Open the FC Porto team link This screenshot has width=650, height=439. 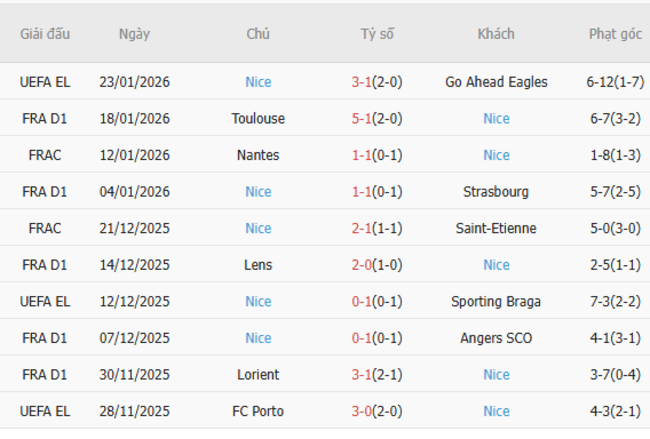pos(258,411)
